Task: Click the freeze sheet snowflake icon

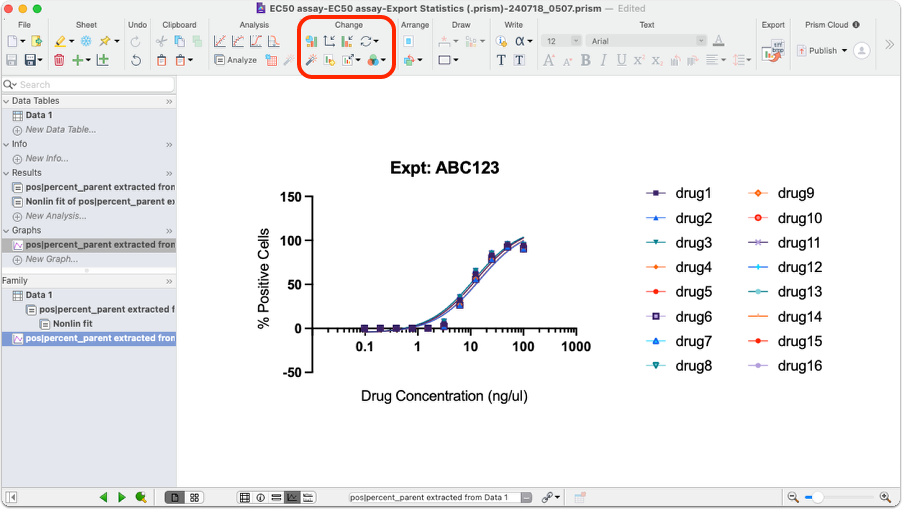Action: coord(86,41)
